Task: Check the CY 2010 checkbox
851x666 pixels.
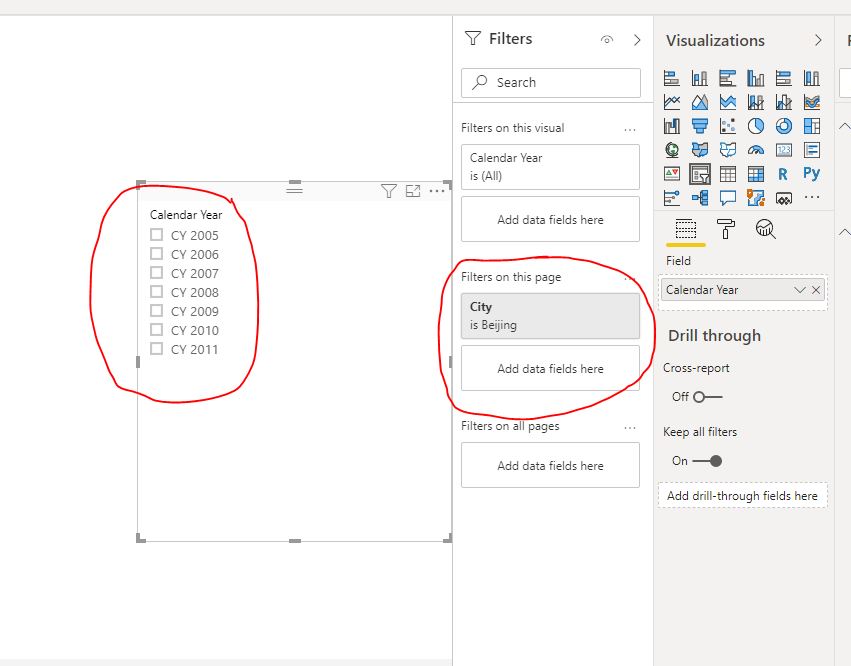Action: 156,329
